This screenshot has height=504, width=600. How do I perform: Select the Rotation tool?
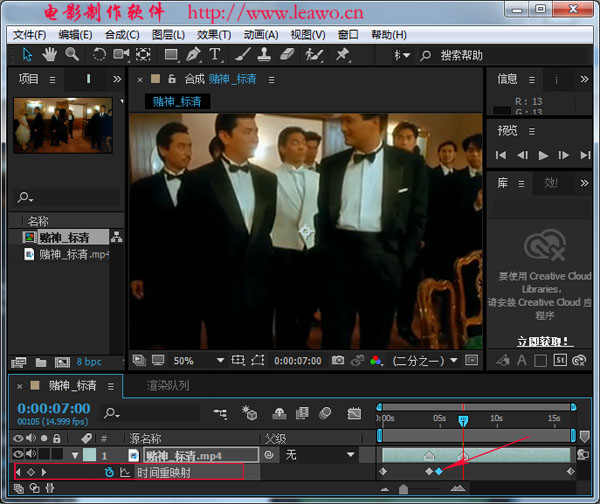(x=99, y=54)
